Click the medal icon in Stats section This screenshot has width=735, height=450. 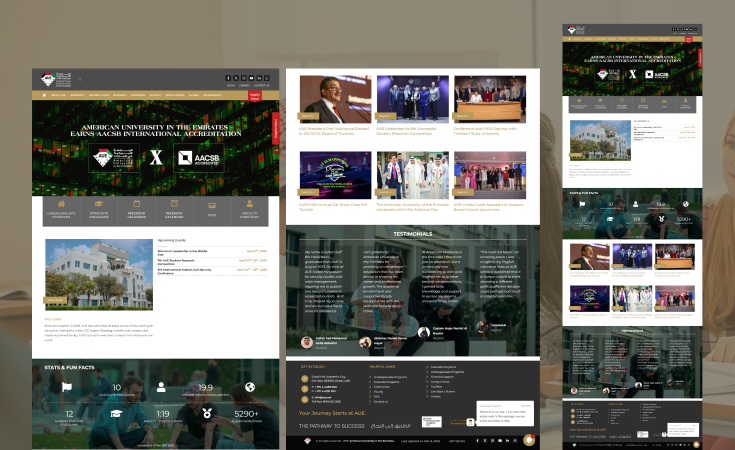click(207, 413)
